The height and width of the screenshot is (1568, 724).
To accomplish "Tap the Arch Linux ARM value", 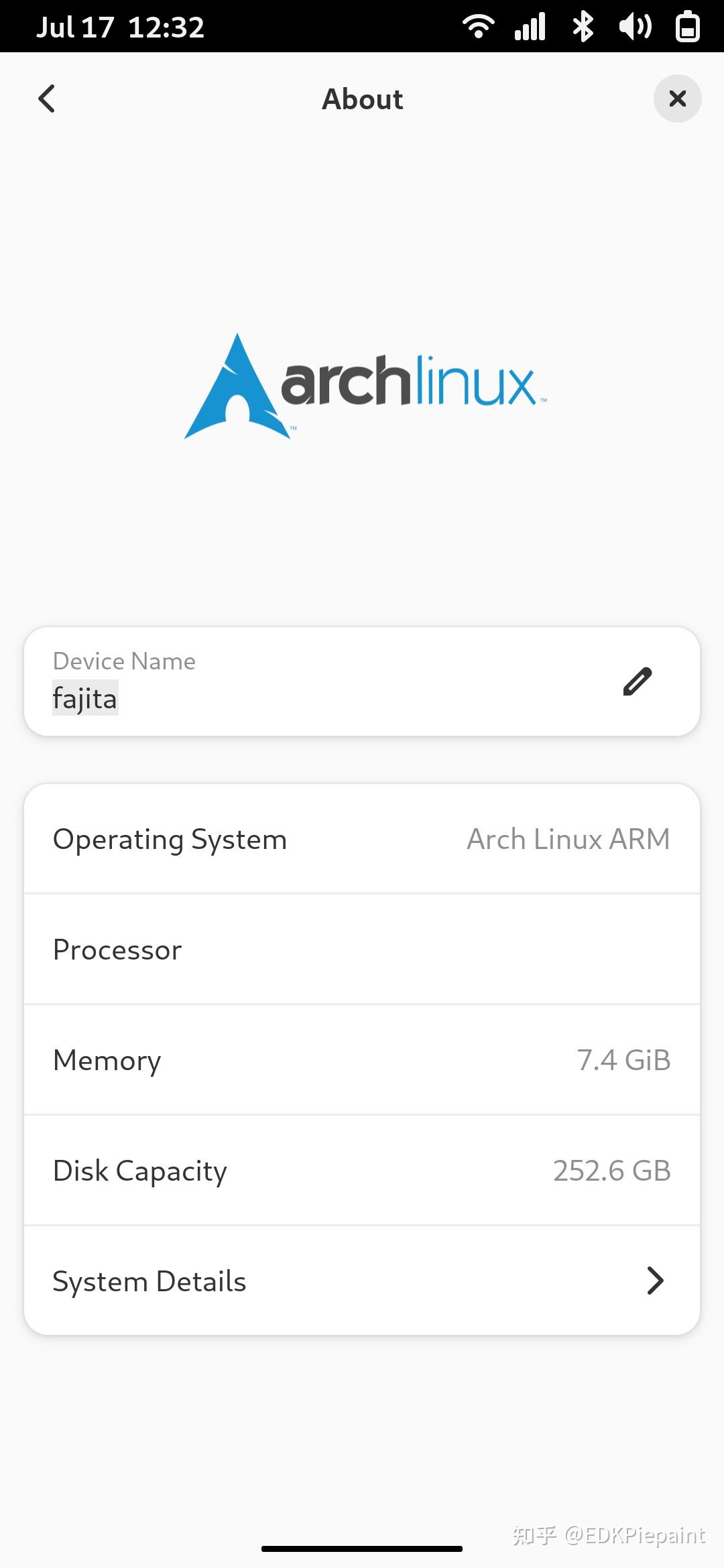I will 568,839.
